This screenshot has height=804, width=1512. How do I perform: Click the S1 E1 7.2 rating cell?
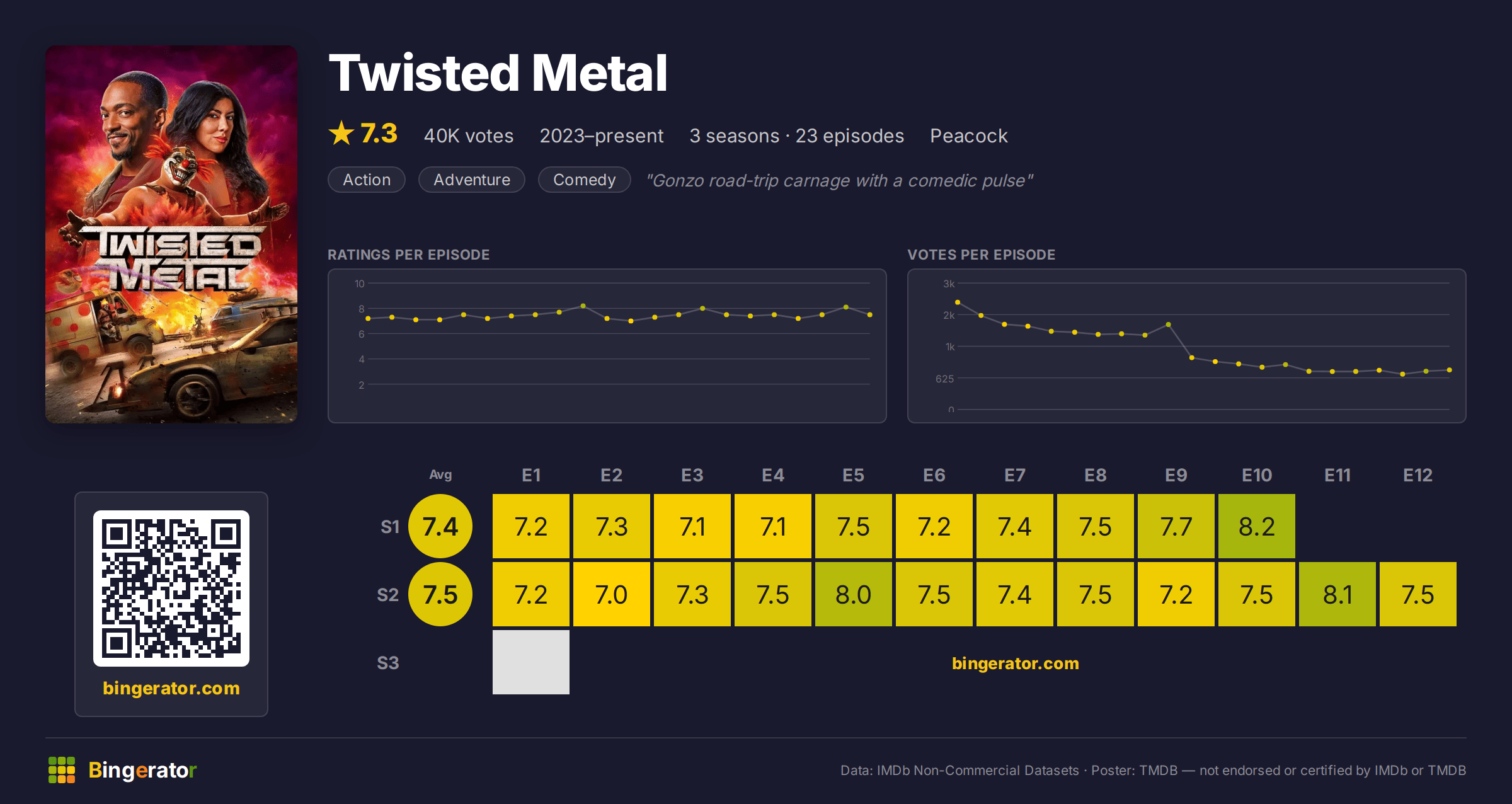click(531, 526)
